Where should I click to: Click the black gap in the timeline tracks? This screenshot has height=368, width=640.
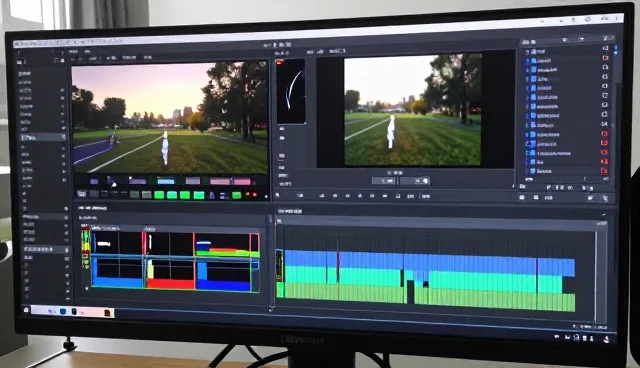pyautogui.click(x=410, y=291)
